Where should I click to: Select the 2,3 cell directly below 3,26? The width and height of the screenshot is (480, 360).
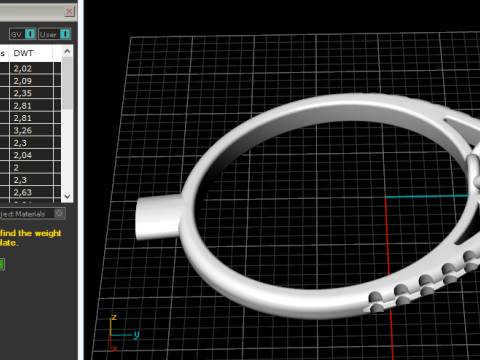[31, 143]
